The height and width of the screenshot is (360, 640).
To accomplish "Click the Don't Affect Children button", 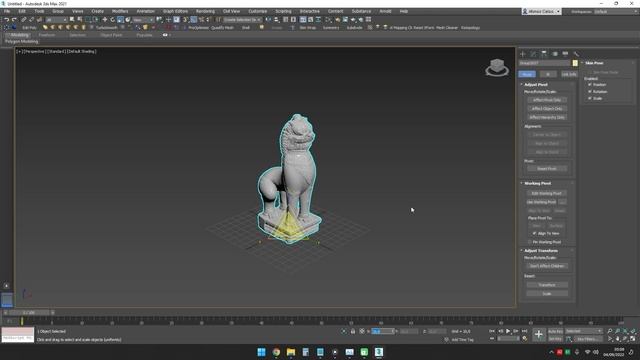I will 547,266.
